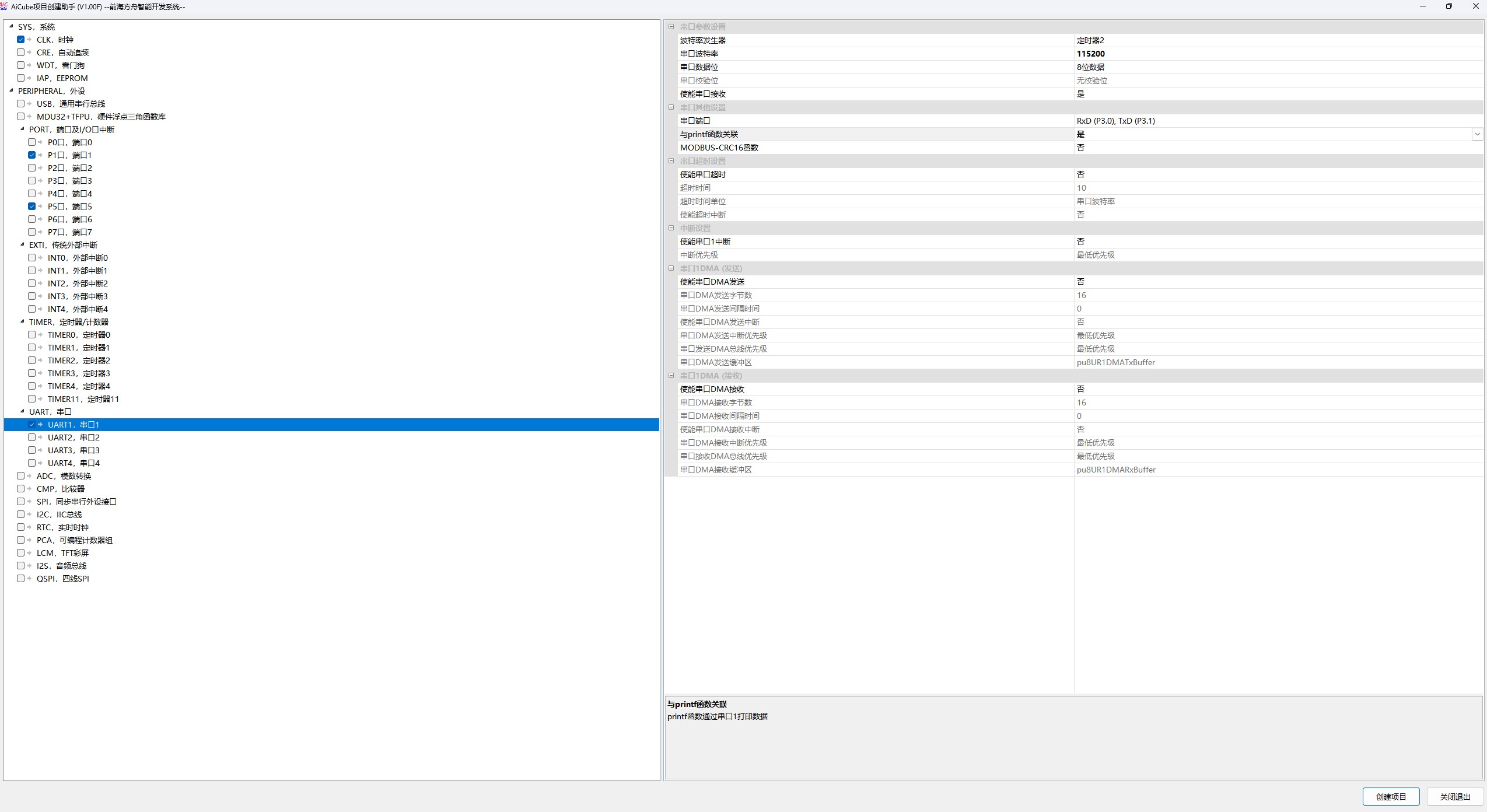Screen dimensions: 1487x812
Task: Enable the CRE 自动追频 checkbox
Action: [x=21, y=52]
